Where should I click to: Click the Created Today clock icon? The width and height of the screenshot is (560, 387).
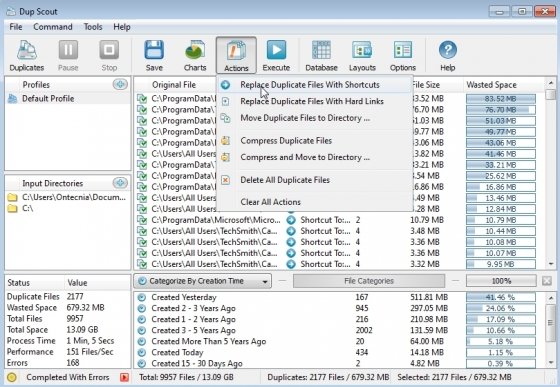[142, 352]
